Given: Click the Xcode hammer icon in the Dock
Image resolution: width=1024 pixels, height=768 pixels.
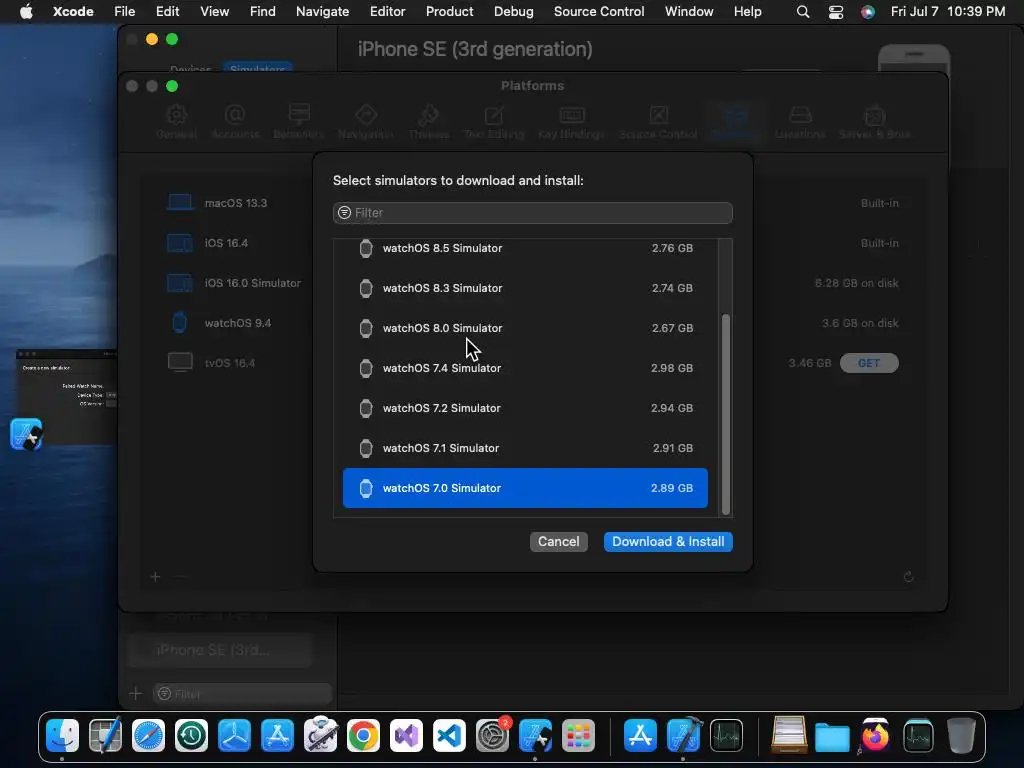Looking at the screenshot, I should 684,735.
